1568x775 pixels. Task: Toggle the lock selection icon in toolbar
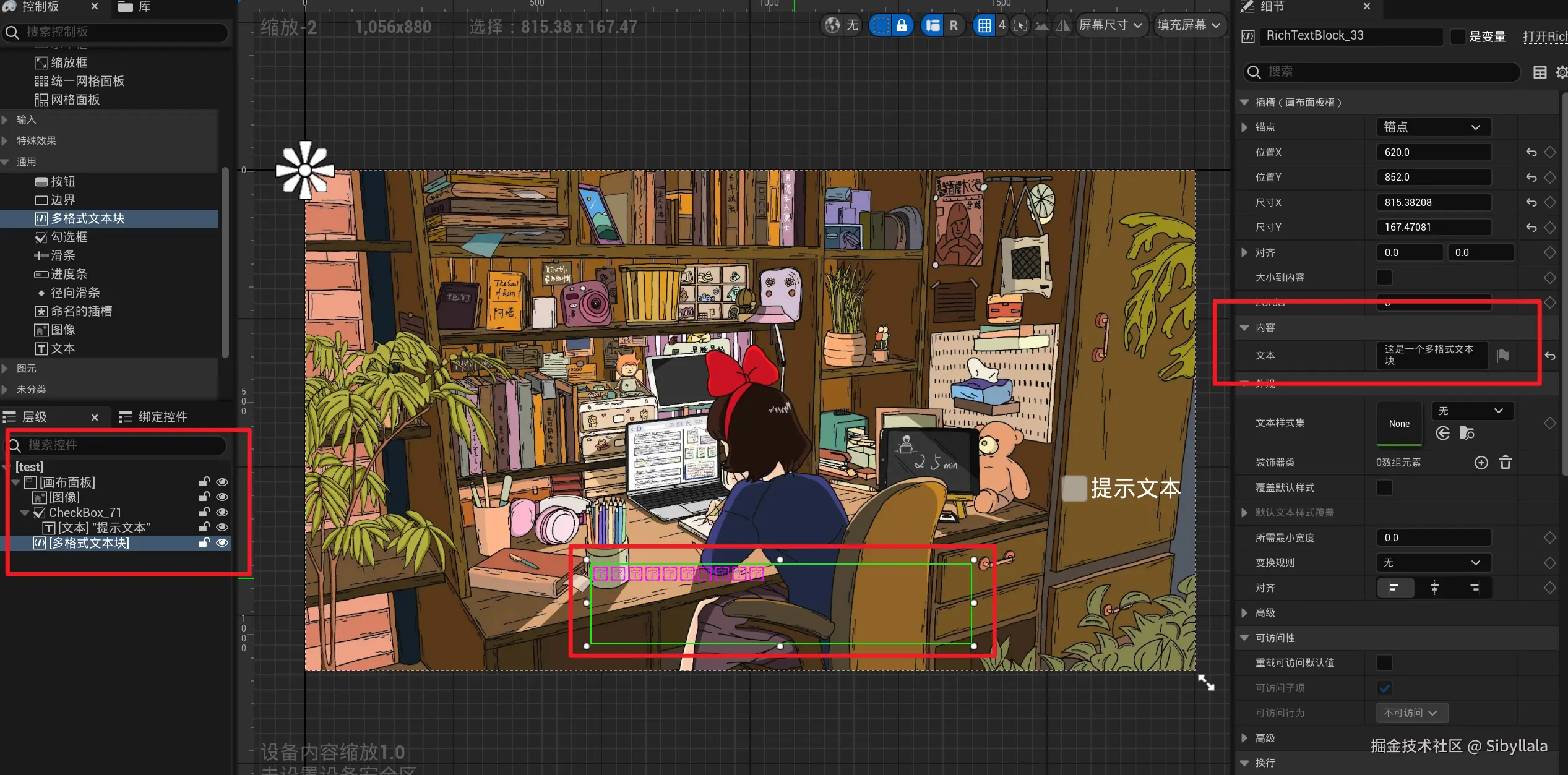click(902, 25)
